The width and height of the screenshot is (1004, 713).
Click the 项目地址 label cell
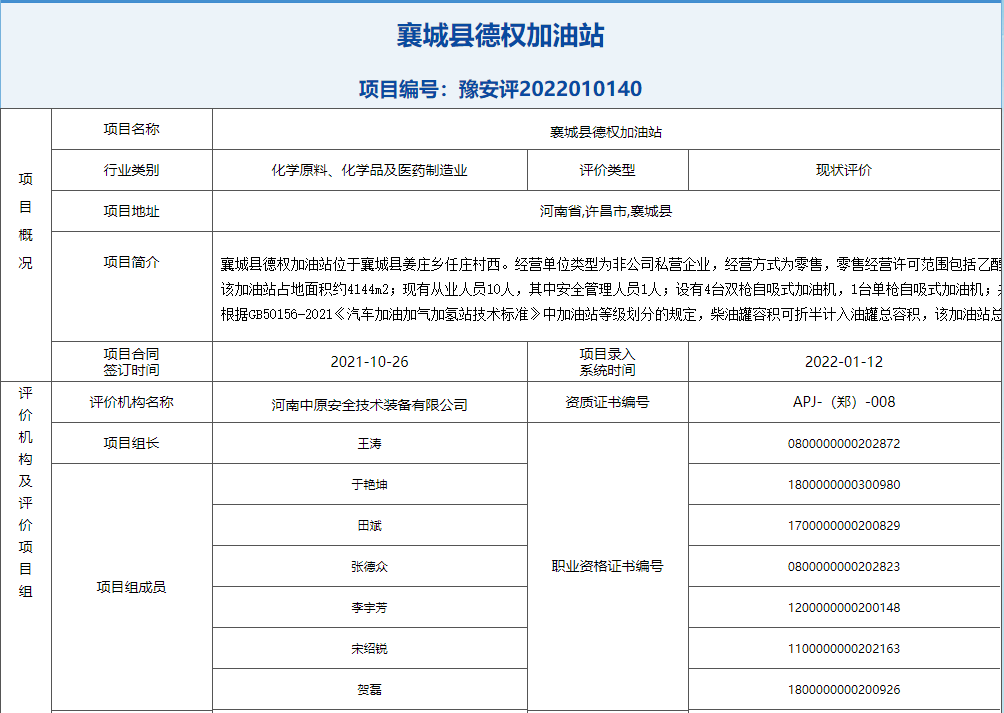coord(131,211)
